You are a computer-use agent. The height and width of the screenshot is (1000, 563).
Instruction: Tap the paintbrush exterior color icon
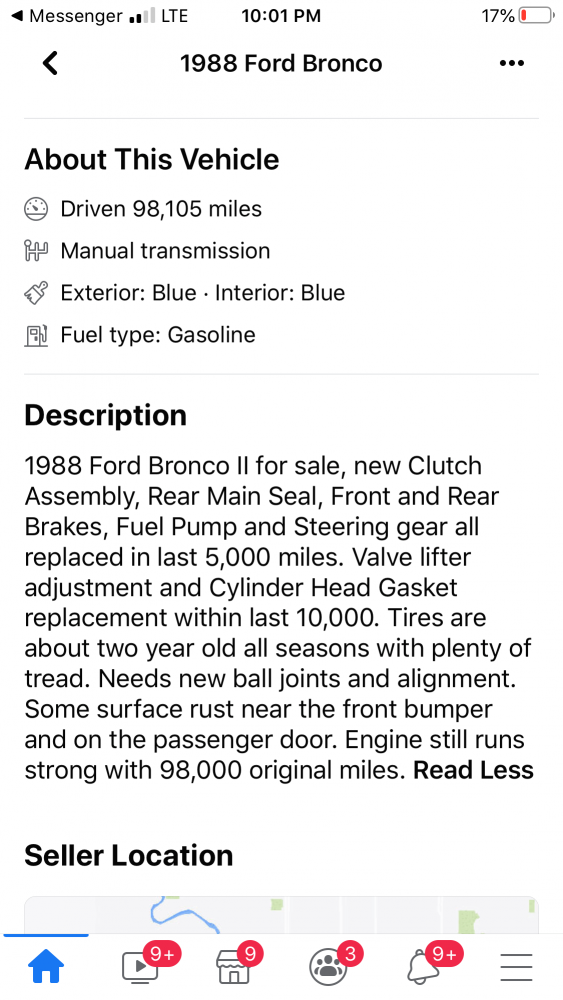click(36, 293)
